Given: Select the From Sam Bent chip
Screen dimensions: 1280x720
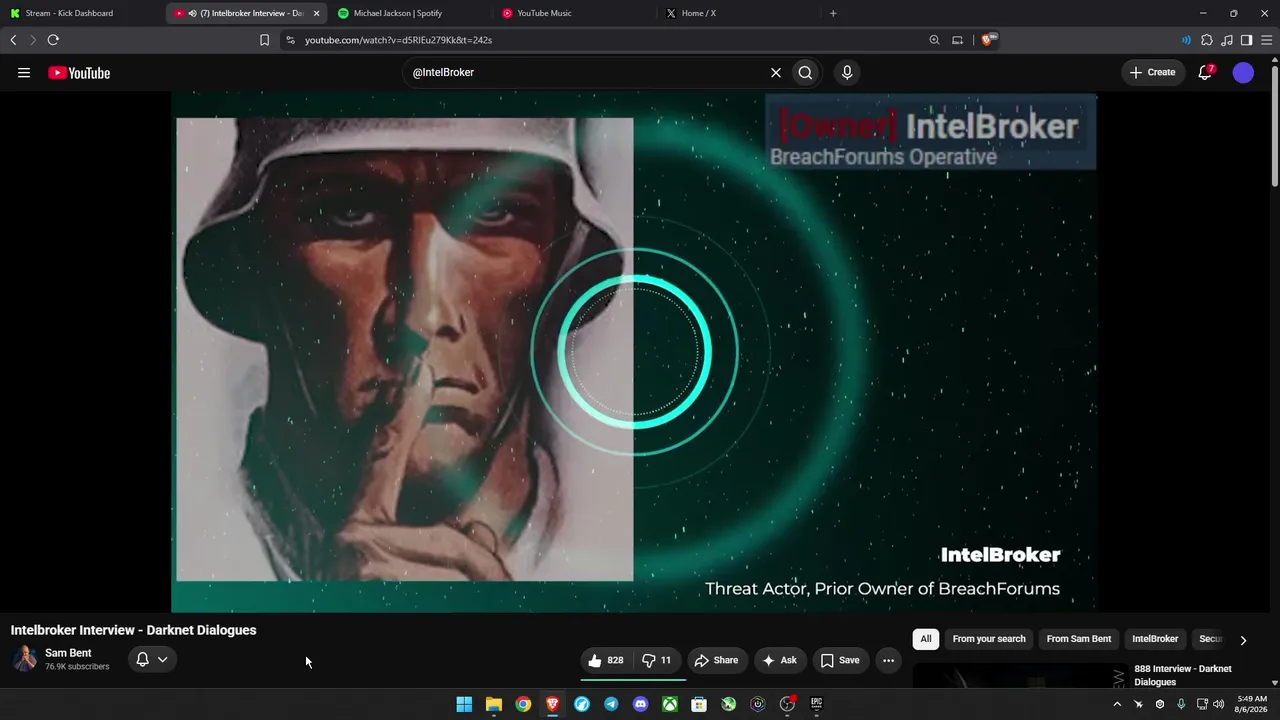Looking at the screenshot, I should [1079, 639].
